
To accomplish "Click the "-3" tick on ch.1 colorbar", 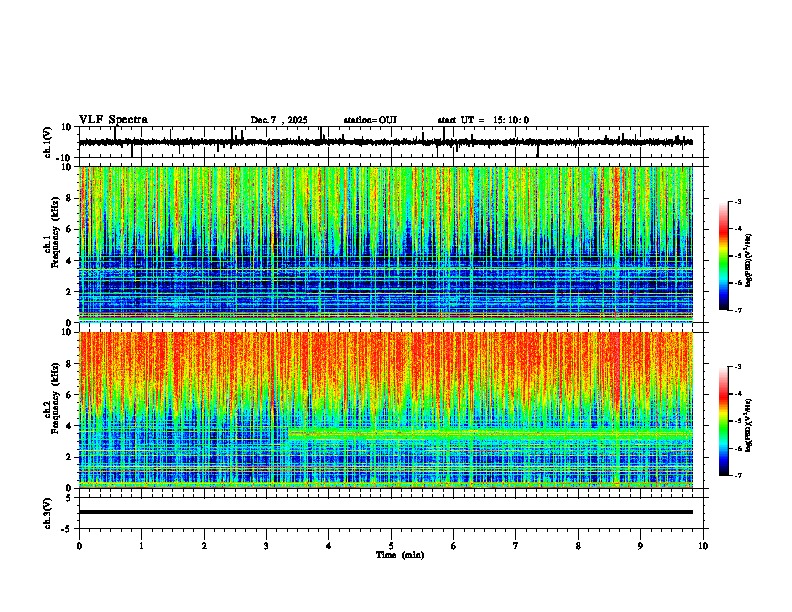I will [x=737, y=201].
